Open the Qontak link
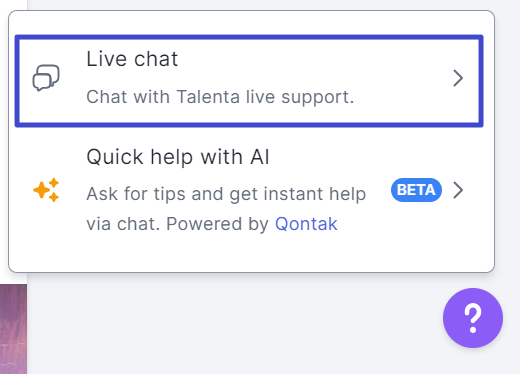The width and height of the screenshot is (520, 374). coord(306,224)
